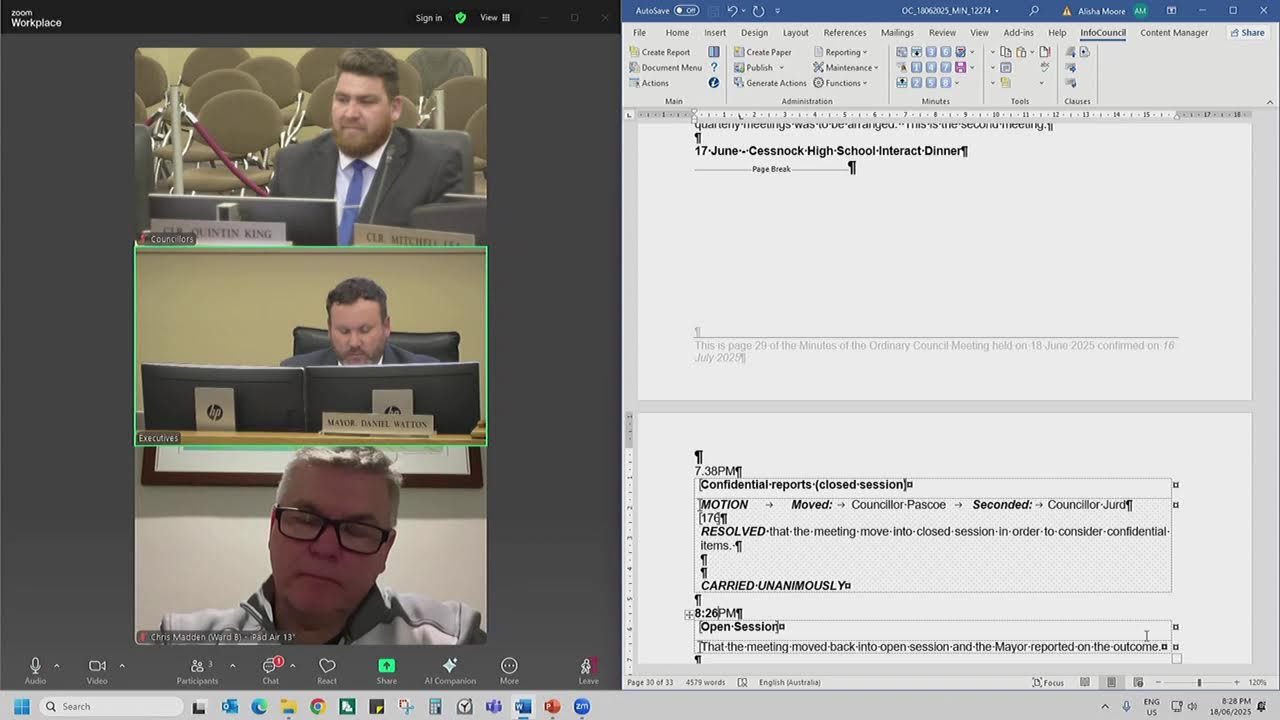Open the Windows Start menu

(x=21, y=706)
